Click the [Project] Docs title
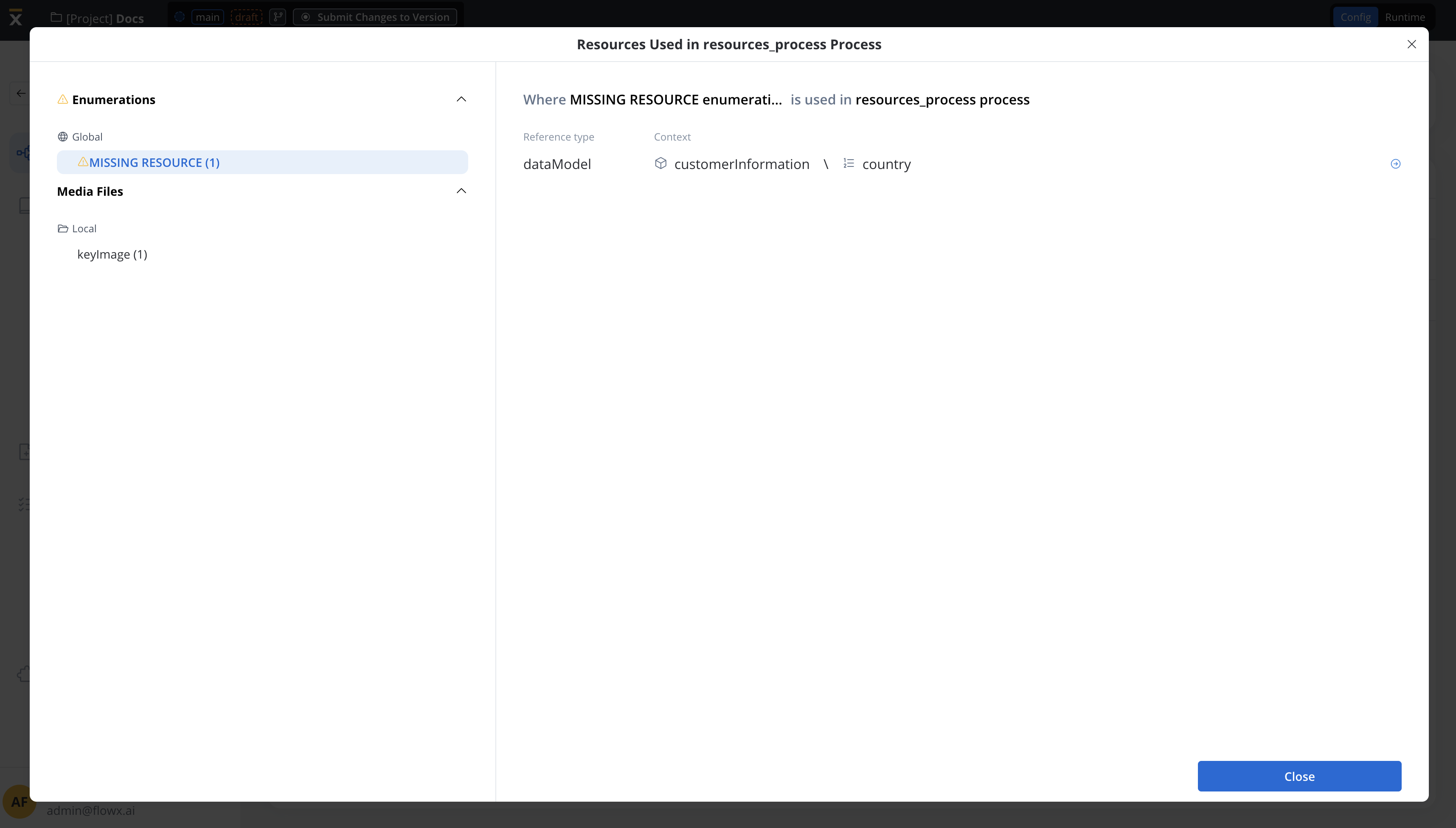The width and height of the screenshot is (1456, 828). coord(104,18)
